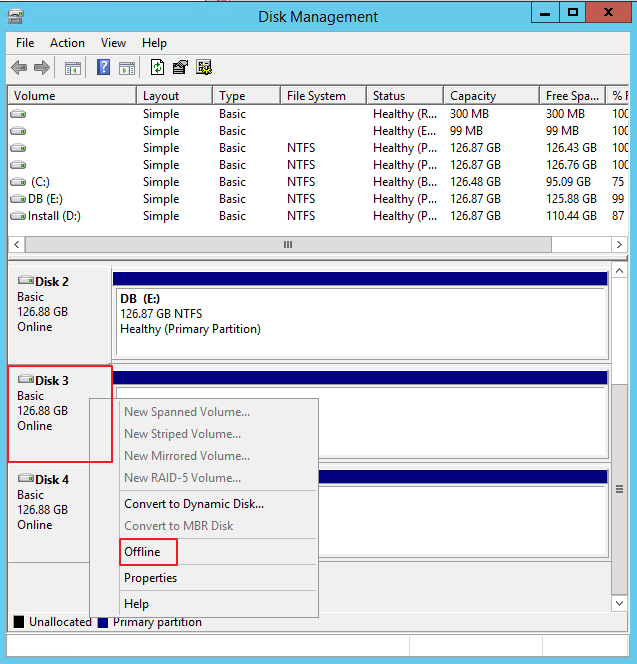This screenshot has height=664, width=637.
Task: Click the Refresh toolbar icon
Action: coord(157,67)
